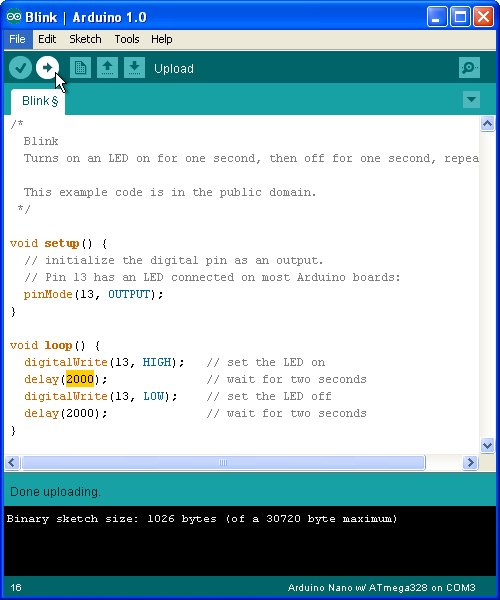Open a sketch with the up-arrow icon
This screenshot has width=500, height=600.
click(x=107, y=68)
